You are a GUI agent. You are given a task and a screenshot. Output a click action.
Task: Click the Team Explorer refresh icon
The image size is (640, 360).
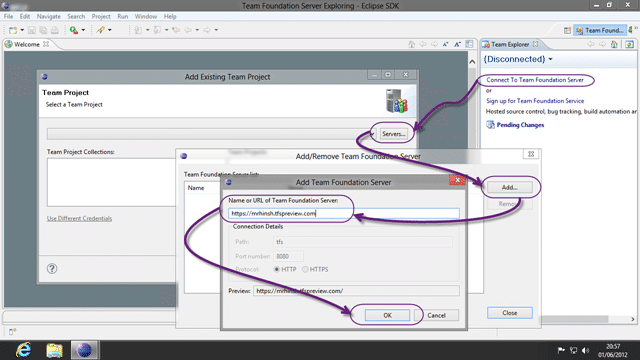[629, 44]
